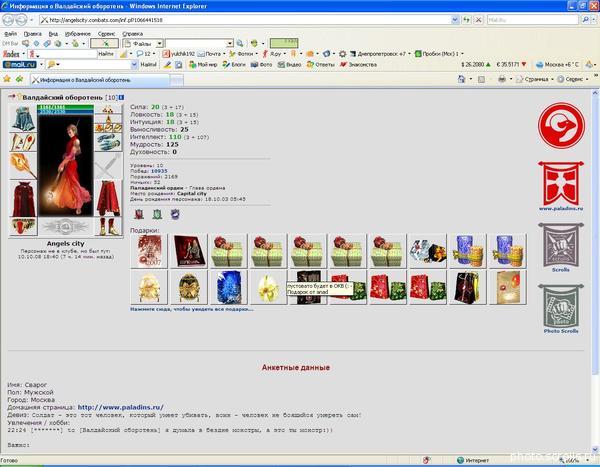
Task: Select the Информация о Валдайский оборотень tab
Action: [x=99, y=80]
